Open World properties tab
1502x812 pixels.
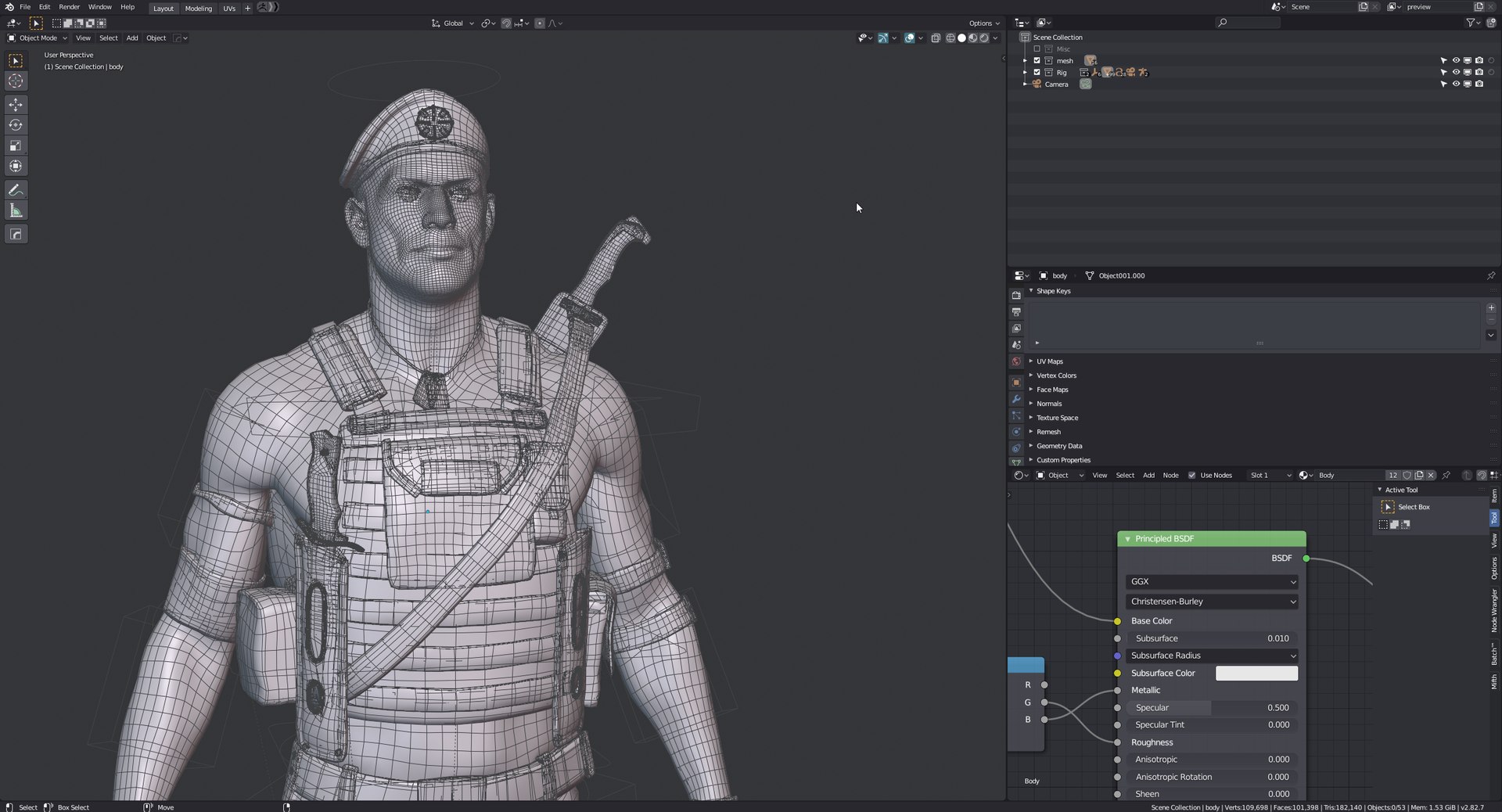coord(1016,361)
